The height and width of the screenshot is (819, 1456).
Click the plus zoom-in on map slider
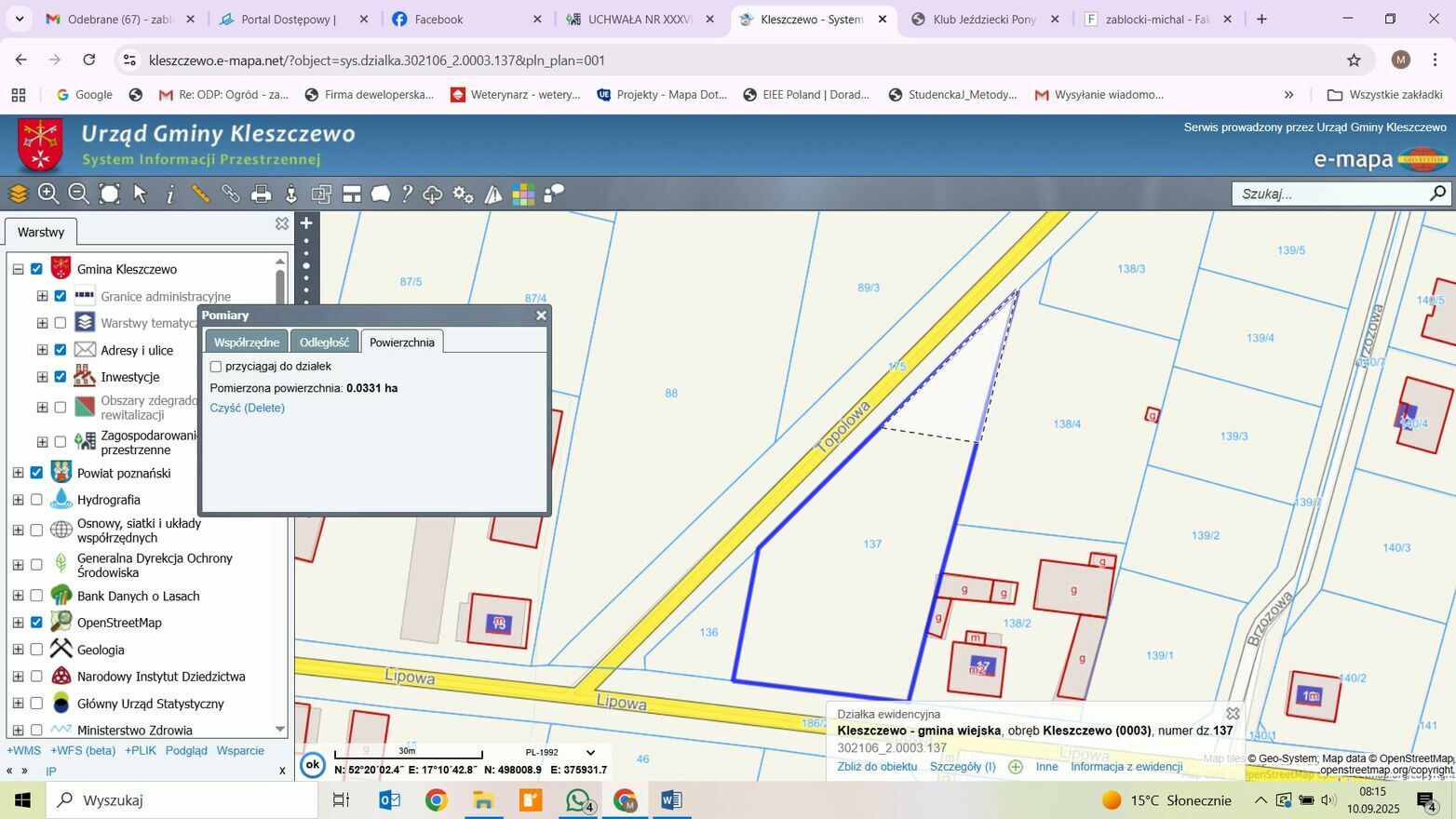(x=306, y=223)
